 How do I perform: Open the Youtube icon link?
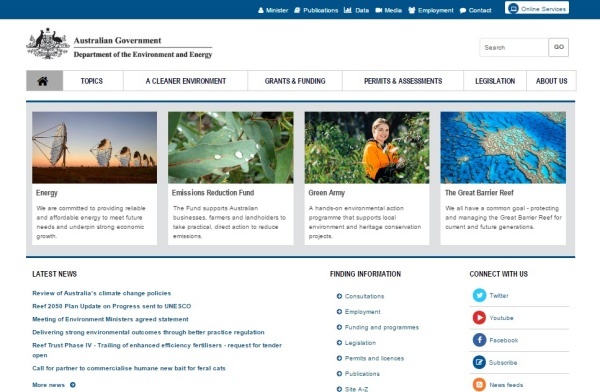pos(479,318)
